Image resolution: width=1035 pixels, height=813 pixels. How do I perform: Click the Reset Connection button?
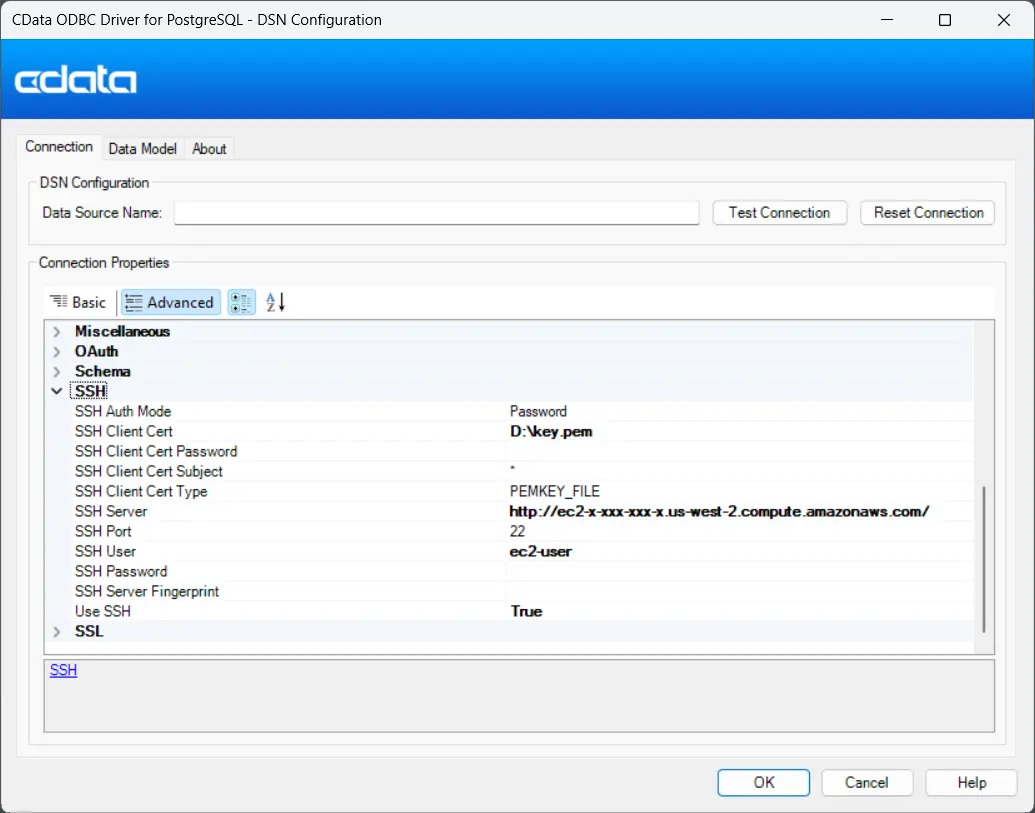[928, 212]
